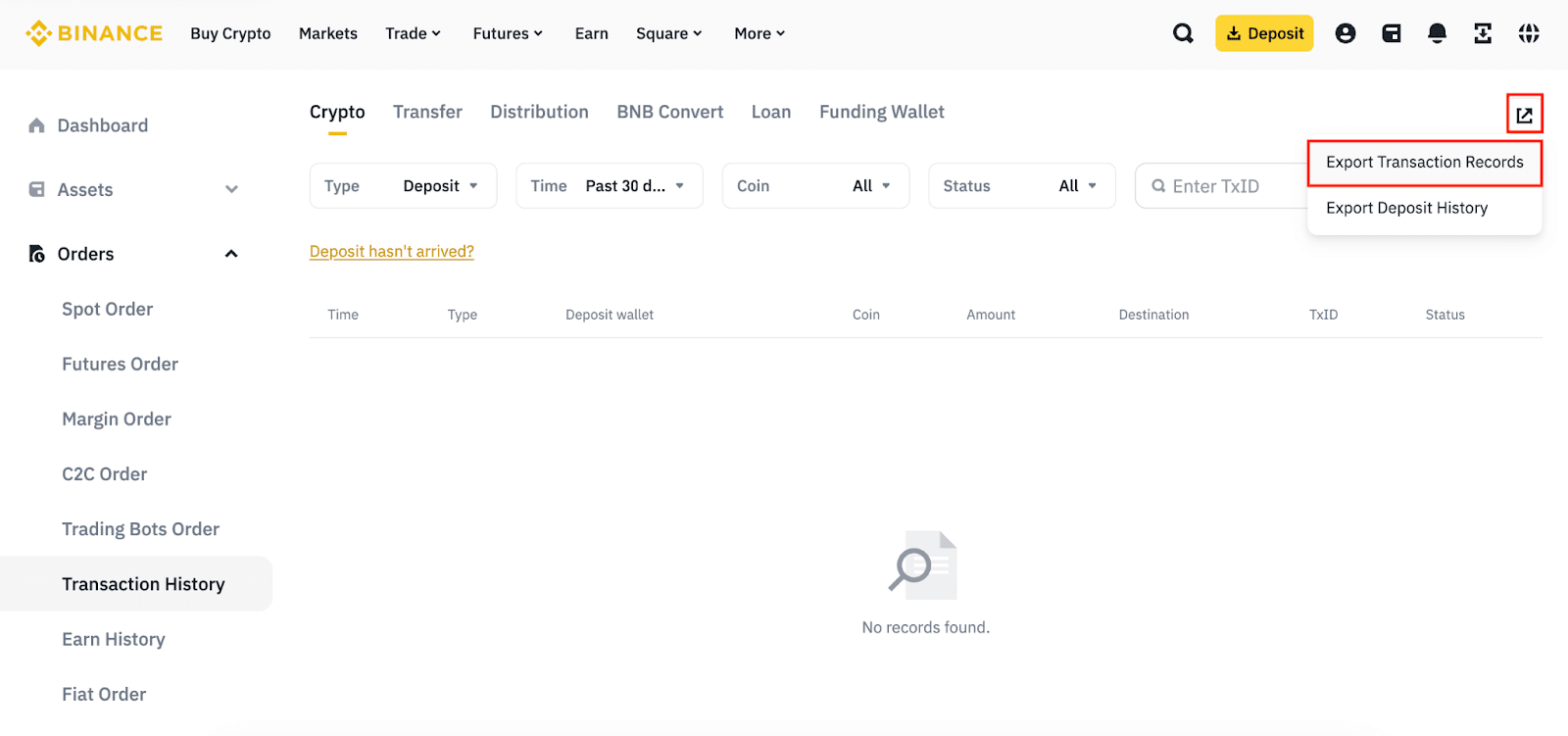Click the Type column header in table
The width and height of the screenshot is (1568, 736).
pos(463,315)
